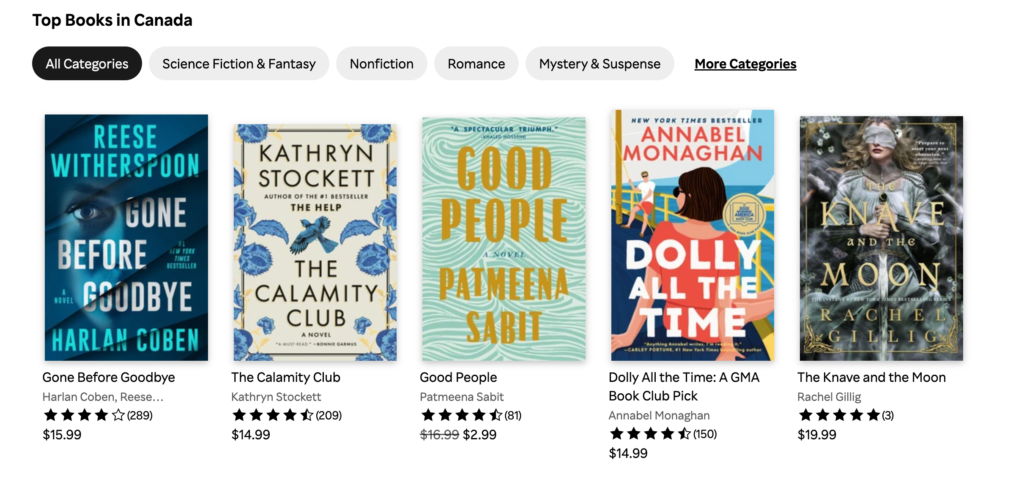Open the Gone Before Goodbye title link

coord(108,378)
